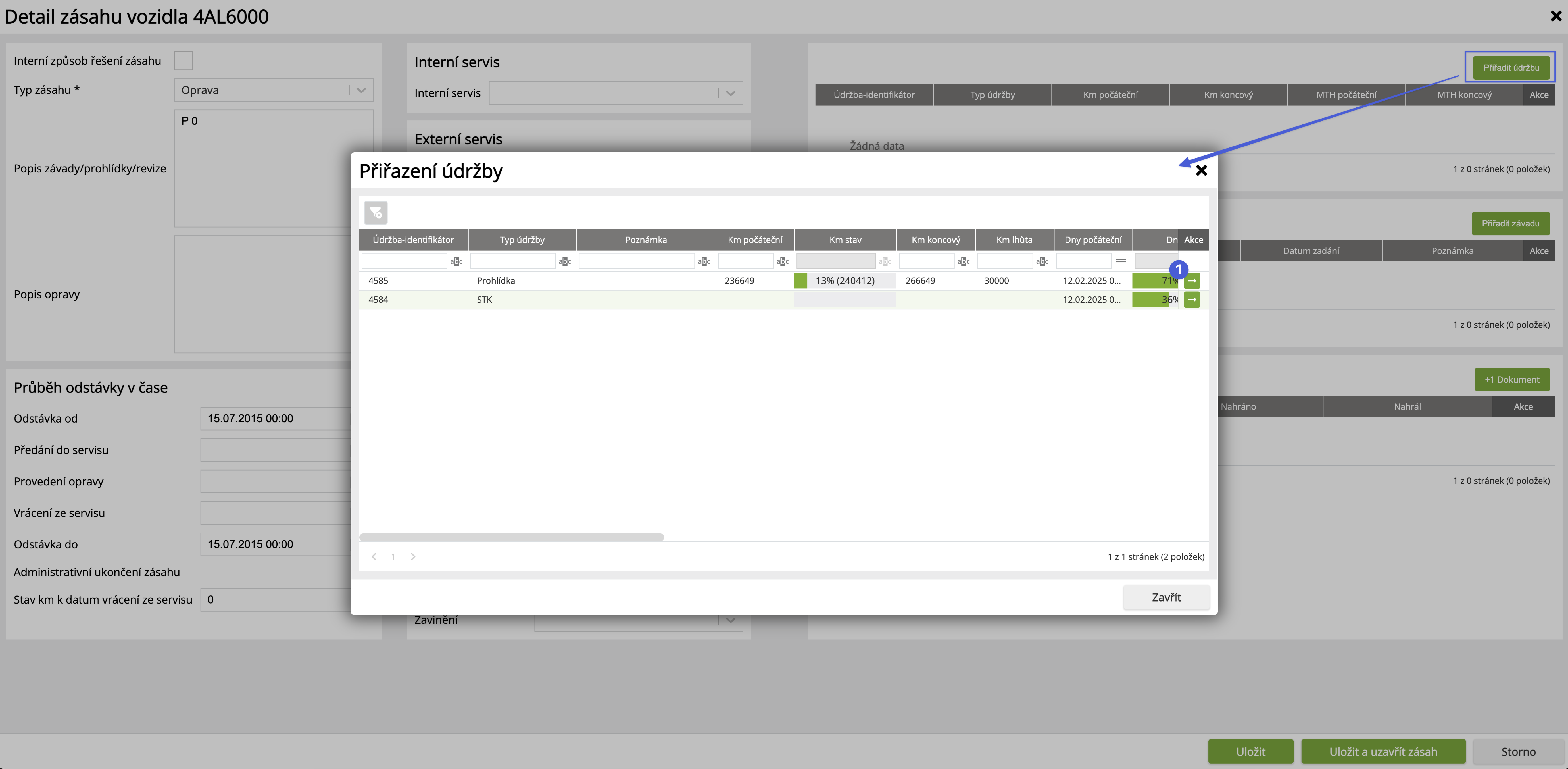Sort by Km stav column header
This screenshot has width=1568, height=769.
845,240
